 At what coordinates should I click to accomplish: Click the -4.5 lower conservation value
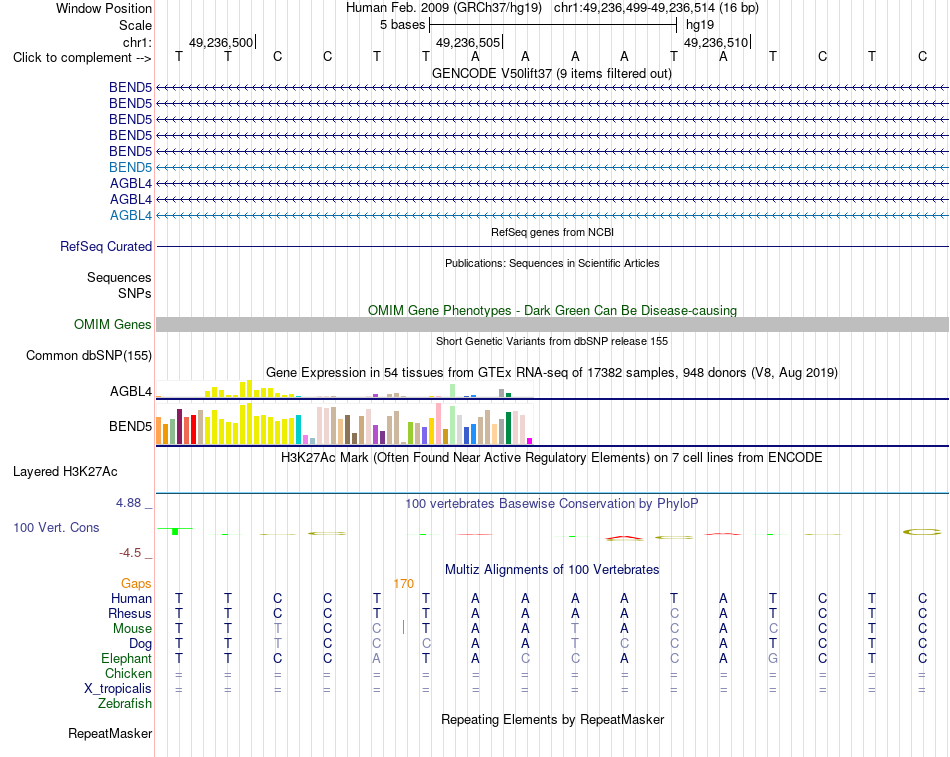(x=130, y=553)
